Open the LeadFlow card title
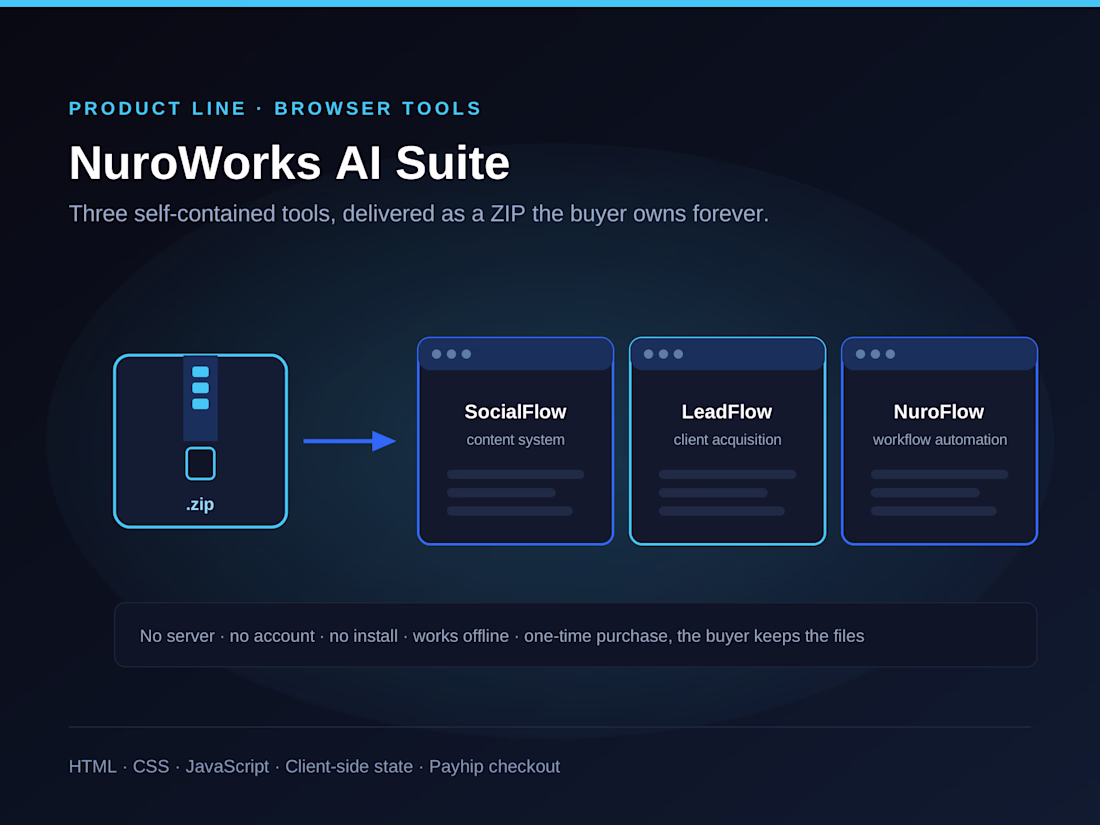The width and height of the screenshot is (1100, 825). coord(727,412)
